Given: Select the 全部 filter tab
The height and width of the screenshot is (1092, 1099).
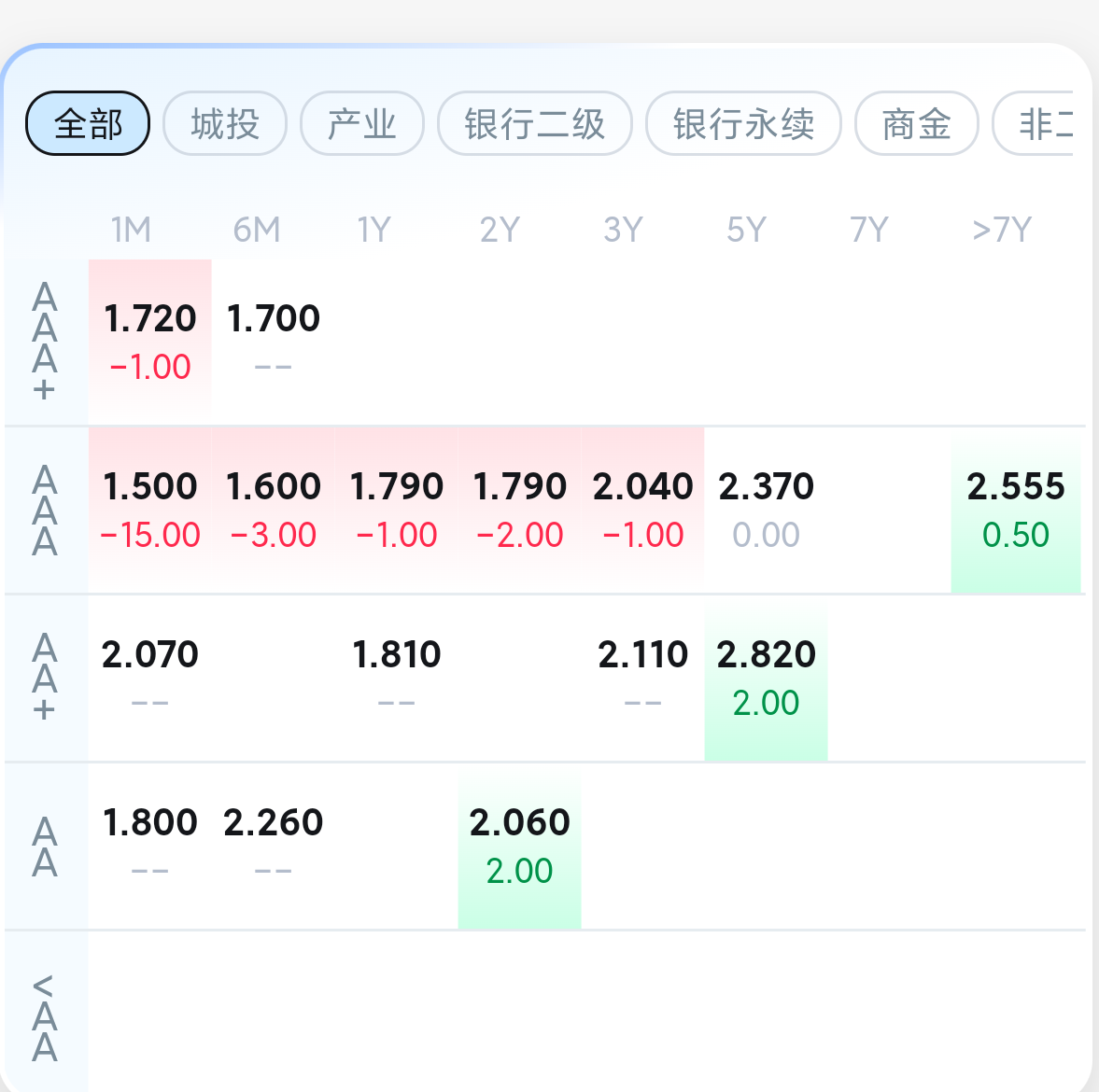Looking at the screenshot, I should (x=88, y=123).
